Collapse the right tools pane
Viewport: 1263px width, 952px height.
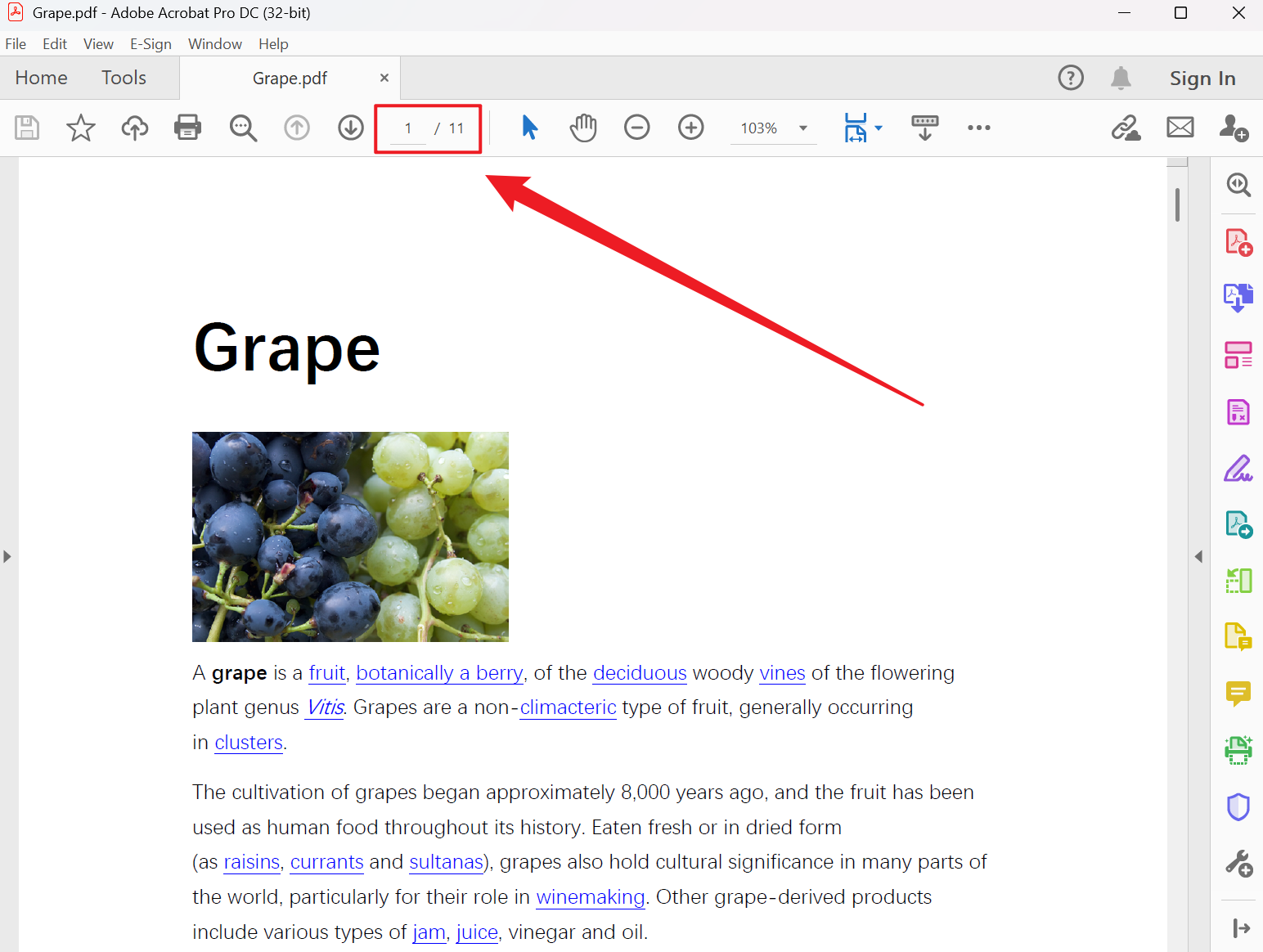[x=1198, y=556]
